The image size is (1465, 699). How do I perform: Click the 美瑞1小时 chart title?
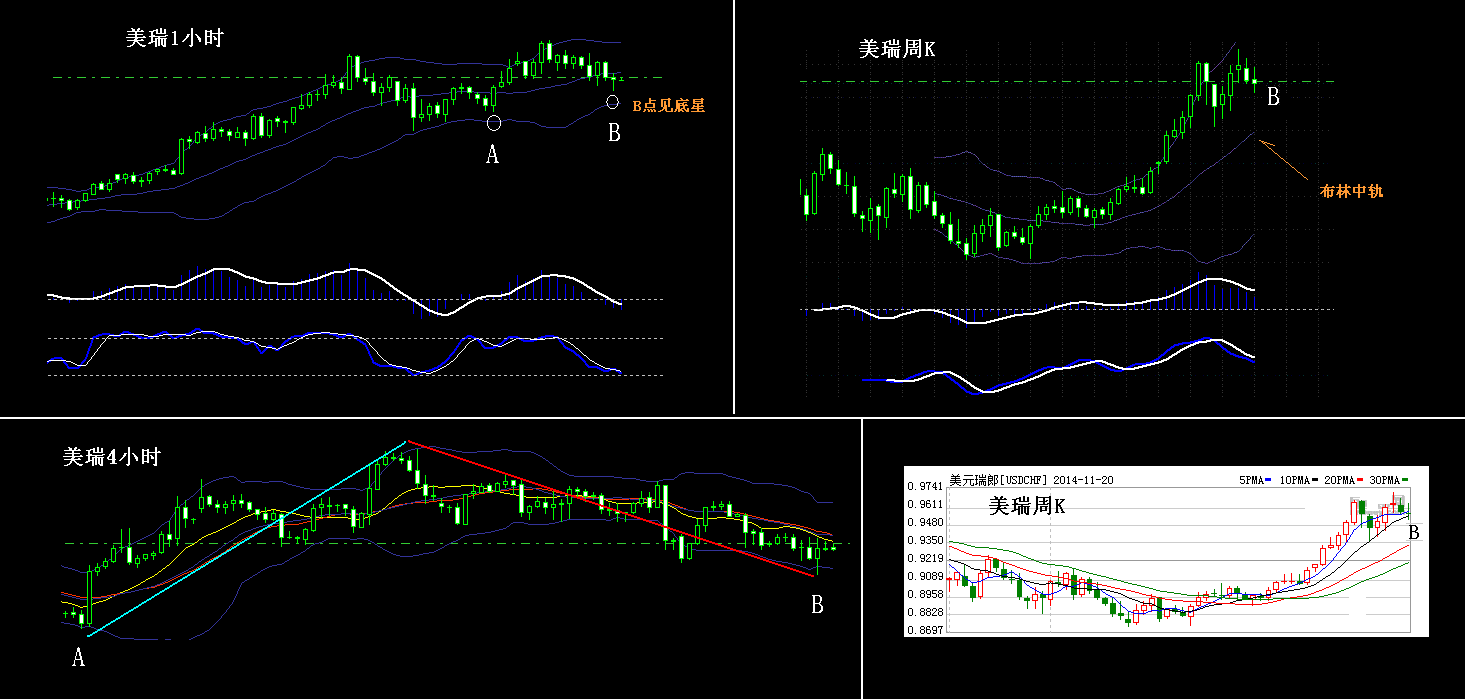174,40
